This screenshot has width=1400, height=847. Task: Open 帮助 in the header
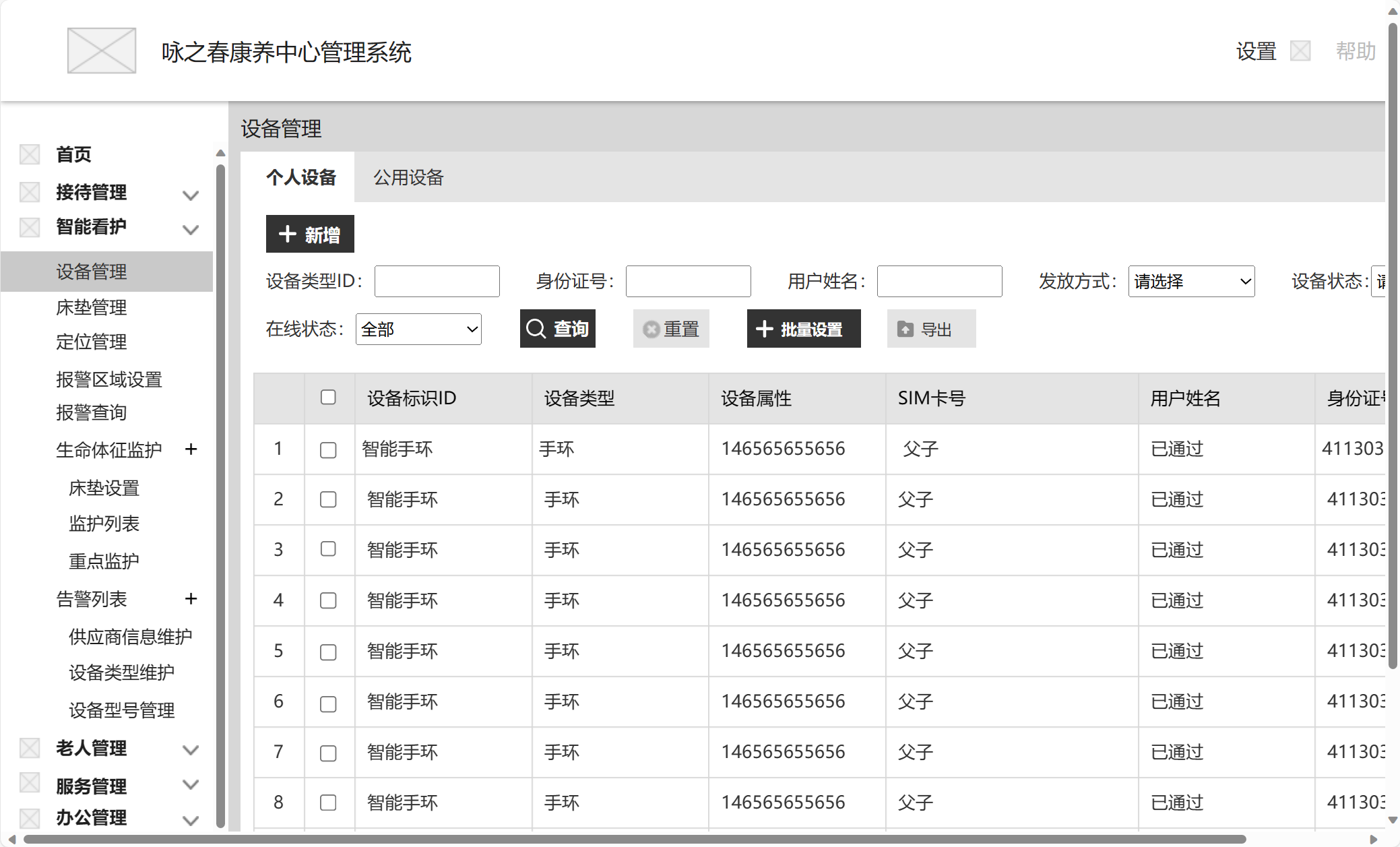tap(1356, 51)
